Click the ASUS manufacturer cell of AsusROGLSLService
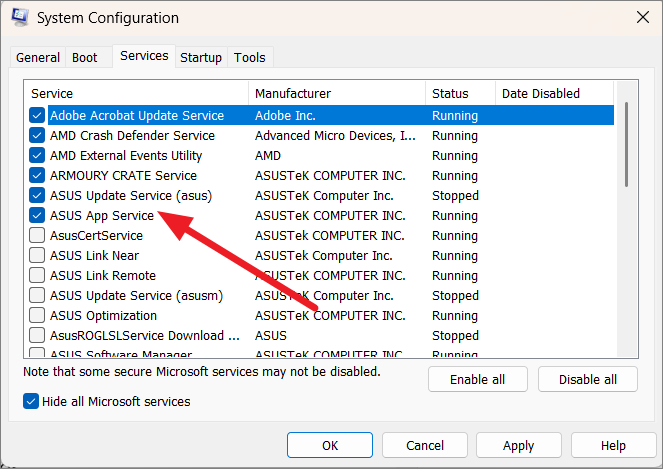Screen dimensions: 663x469 click(x=271, y=336)
